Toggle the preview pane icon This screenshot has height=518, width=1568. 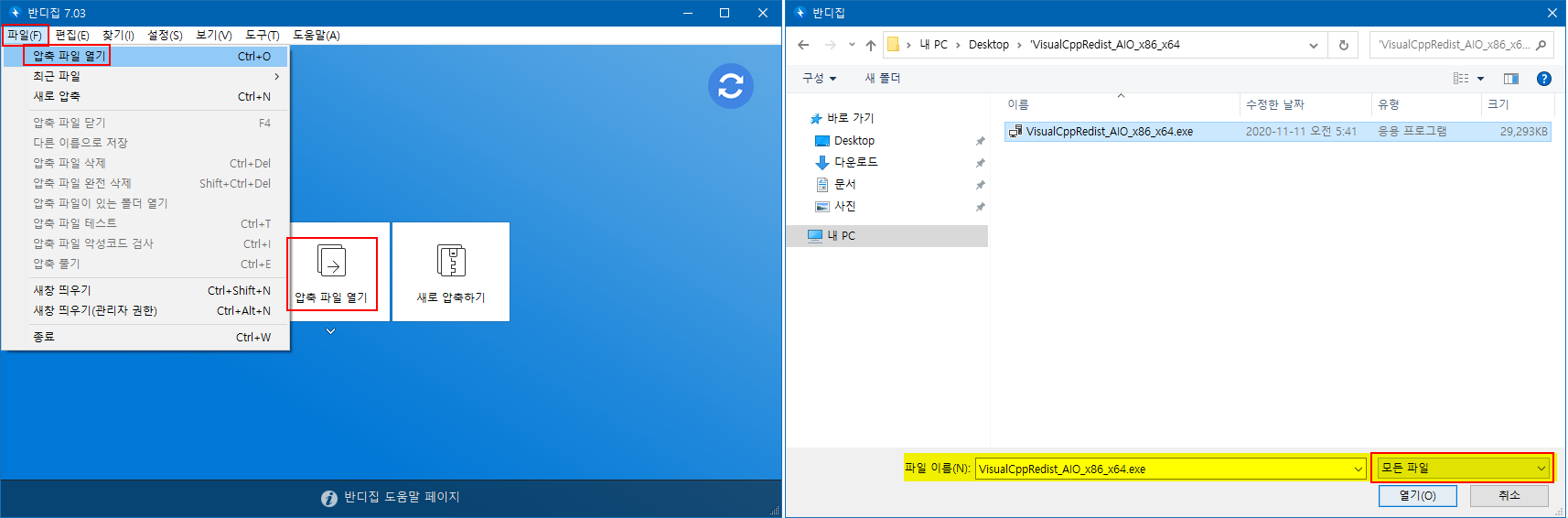1511,79
